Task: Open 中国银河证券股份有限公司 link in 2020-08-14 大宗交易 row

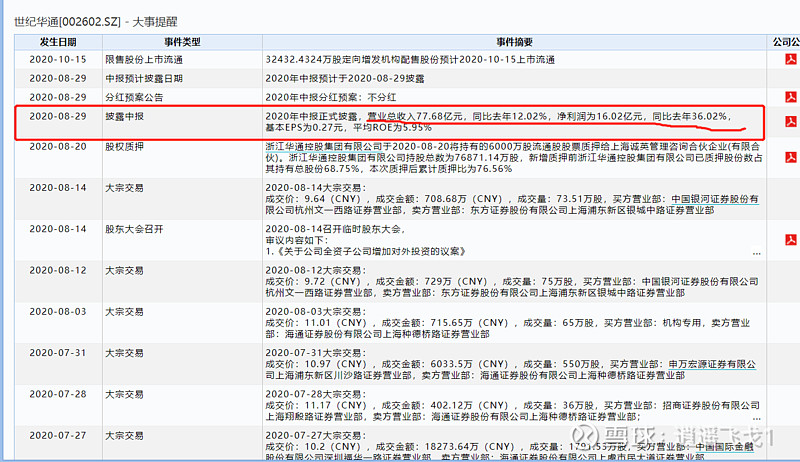Action: pos(715,199)
